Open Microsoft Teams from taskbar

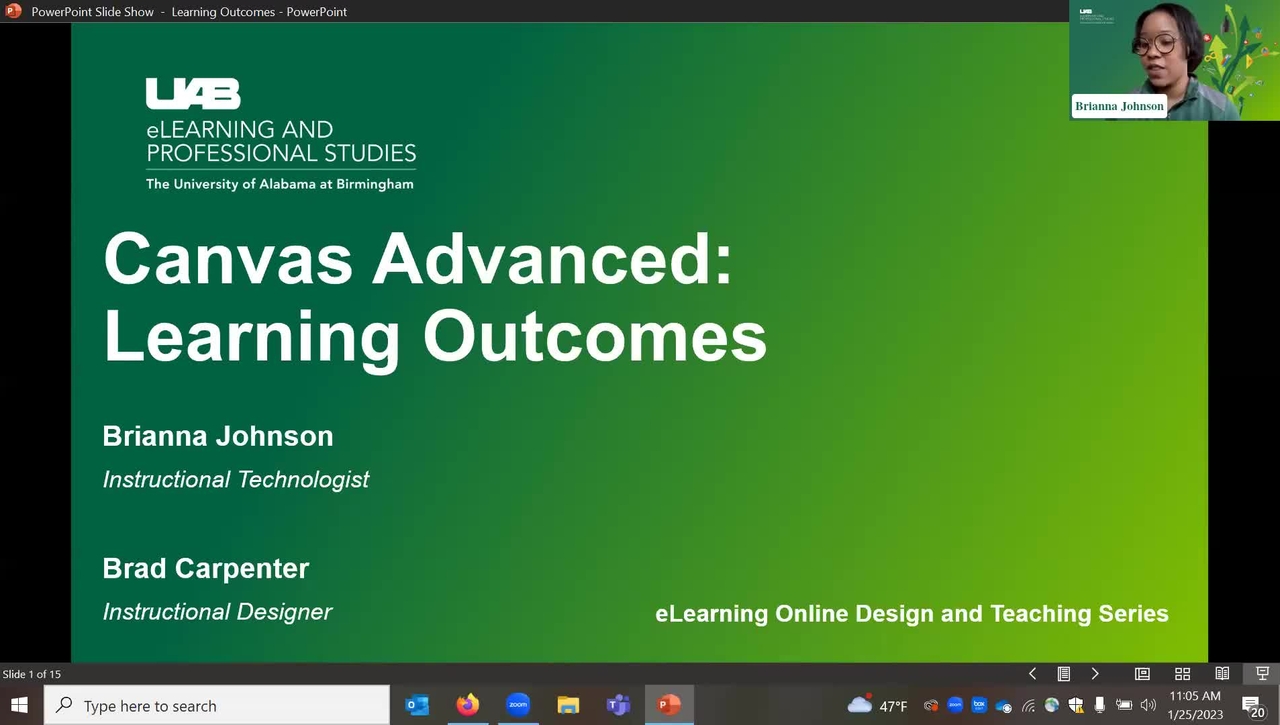click(x=618, y=705)
